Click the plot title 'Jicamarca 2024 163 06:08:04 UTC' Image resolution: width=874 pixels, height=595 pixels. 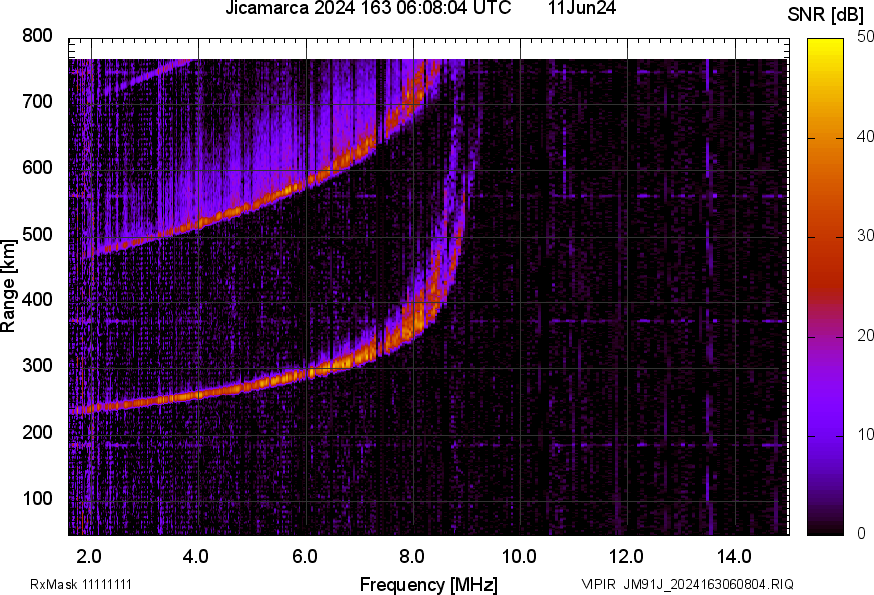368,8
